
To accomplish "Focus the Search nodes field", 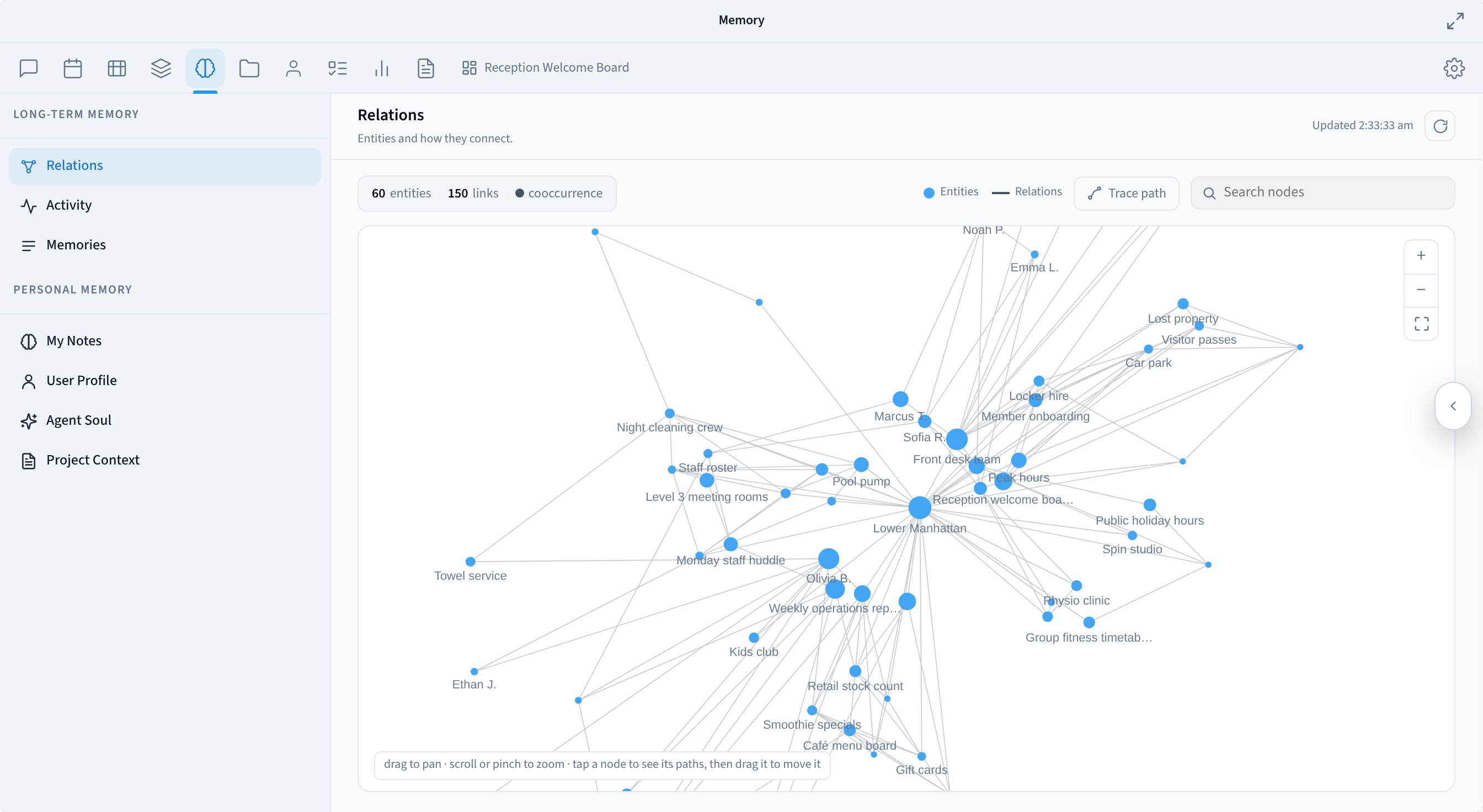I will (1322, 193).
